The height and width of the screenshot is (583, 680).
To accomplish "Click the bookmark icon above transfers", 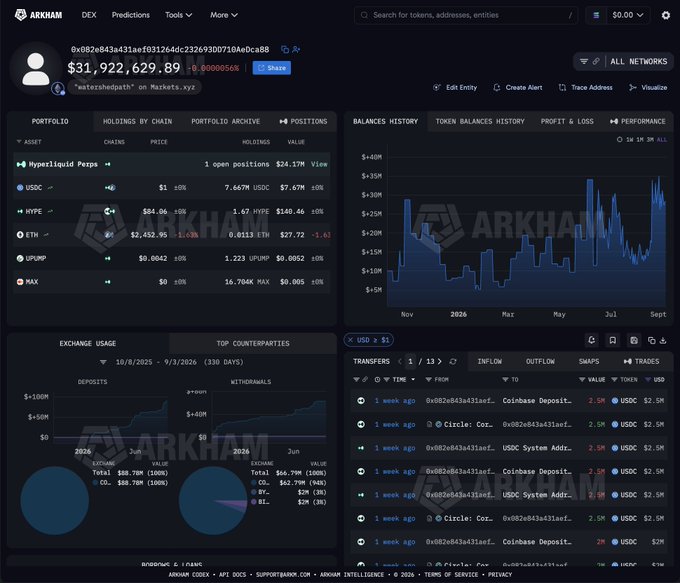I will click(613, 341).
